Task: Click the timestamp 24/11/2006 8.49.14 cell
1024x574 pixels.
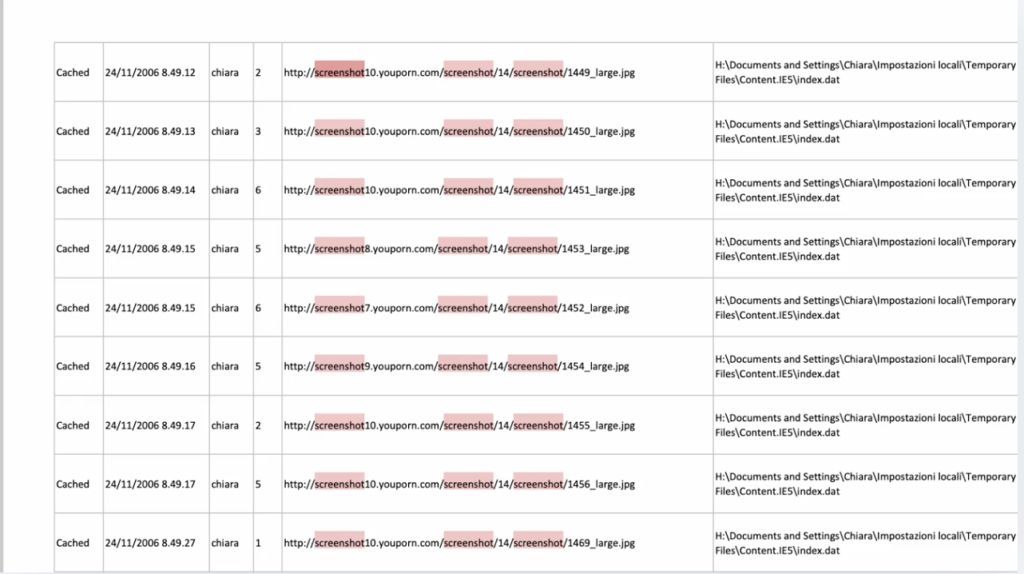Action: click(x=150, y=190)
